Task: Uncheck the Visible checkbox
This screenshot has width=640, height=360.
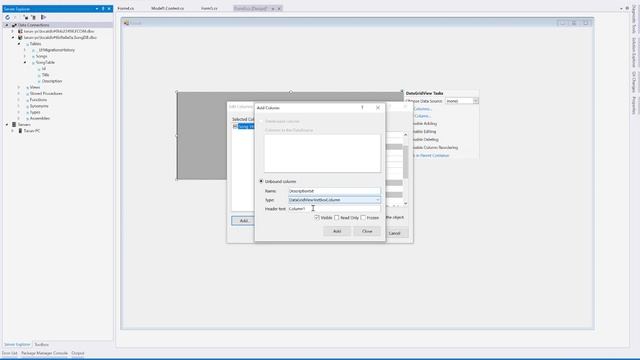Action: [x=317, y=218]
